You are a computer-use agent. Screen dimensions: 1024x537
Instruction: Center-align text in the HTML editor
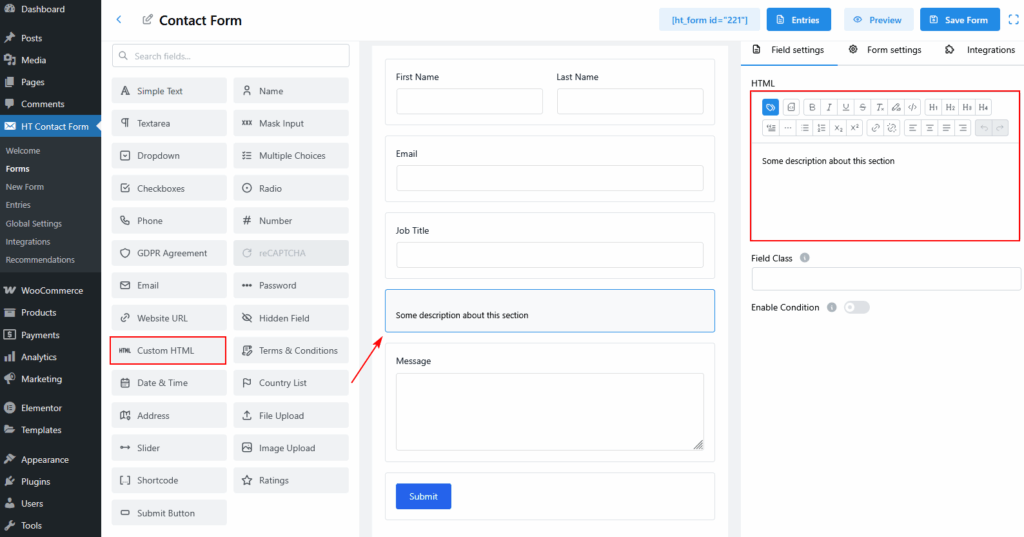click(x=928, y=128)
